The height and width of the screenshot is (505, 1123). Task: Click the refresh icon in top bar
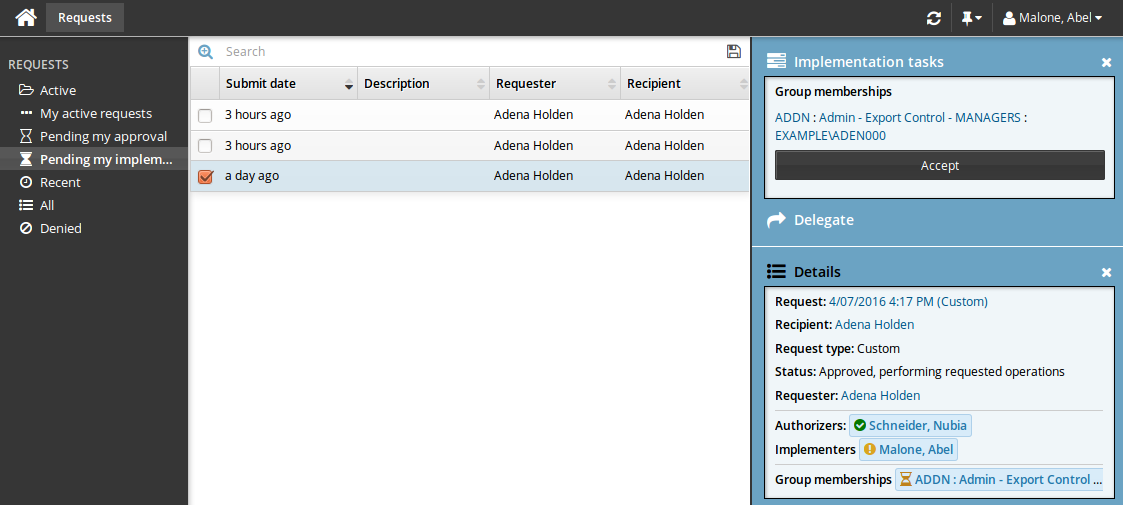[934, 18]
